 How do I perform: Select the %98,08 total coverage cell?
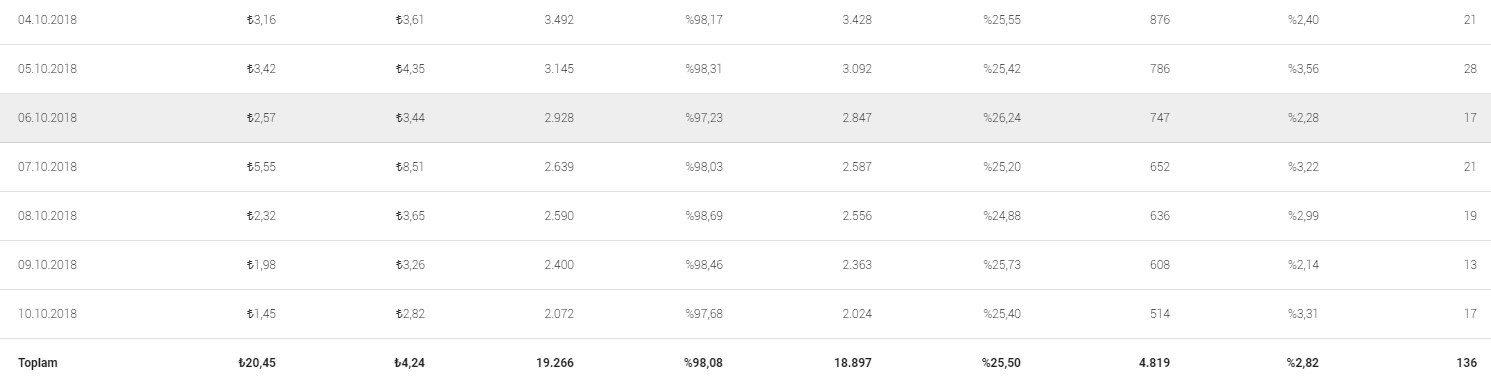click(703, 363)
